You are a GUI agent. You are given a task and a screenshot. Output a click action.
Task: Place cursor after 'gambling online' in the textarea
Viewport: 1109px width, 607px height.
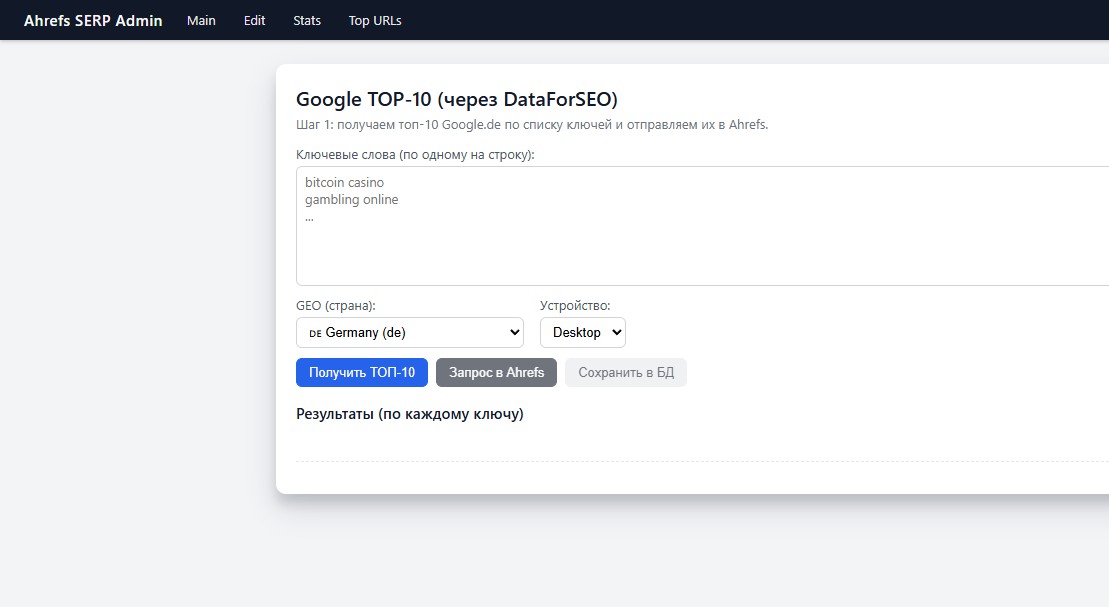(x=400, y=199)
